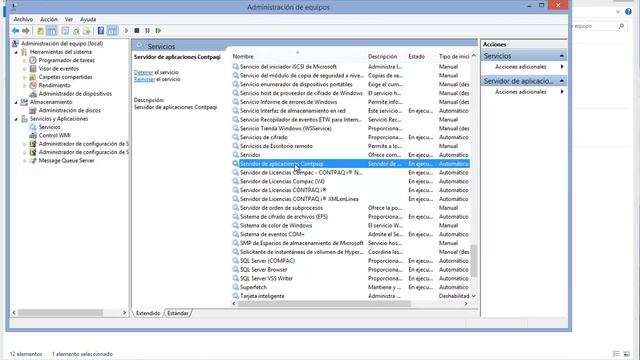640x360 pixels.
Task: Open the Ver menu
Action: coord(69,19)
